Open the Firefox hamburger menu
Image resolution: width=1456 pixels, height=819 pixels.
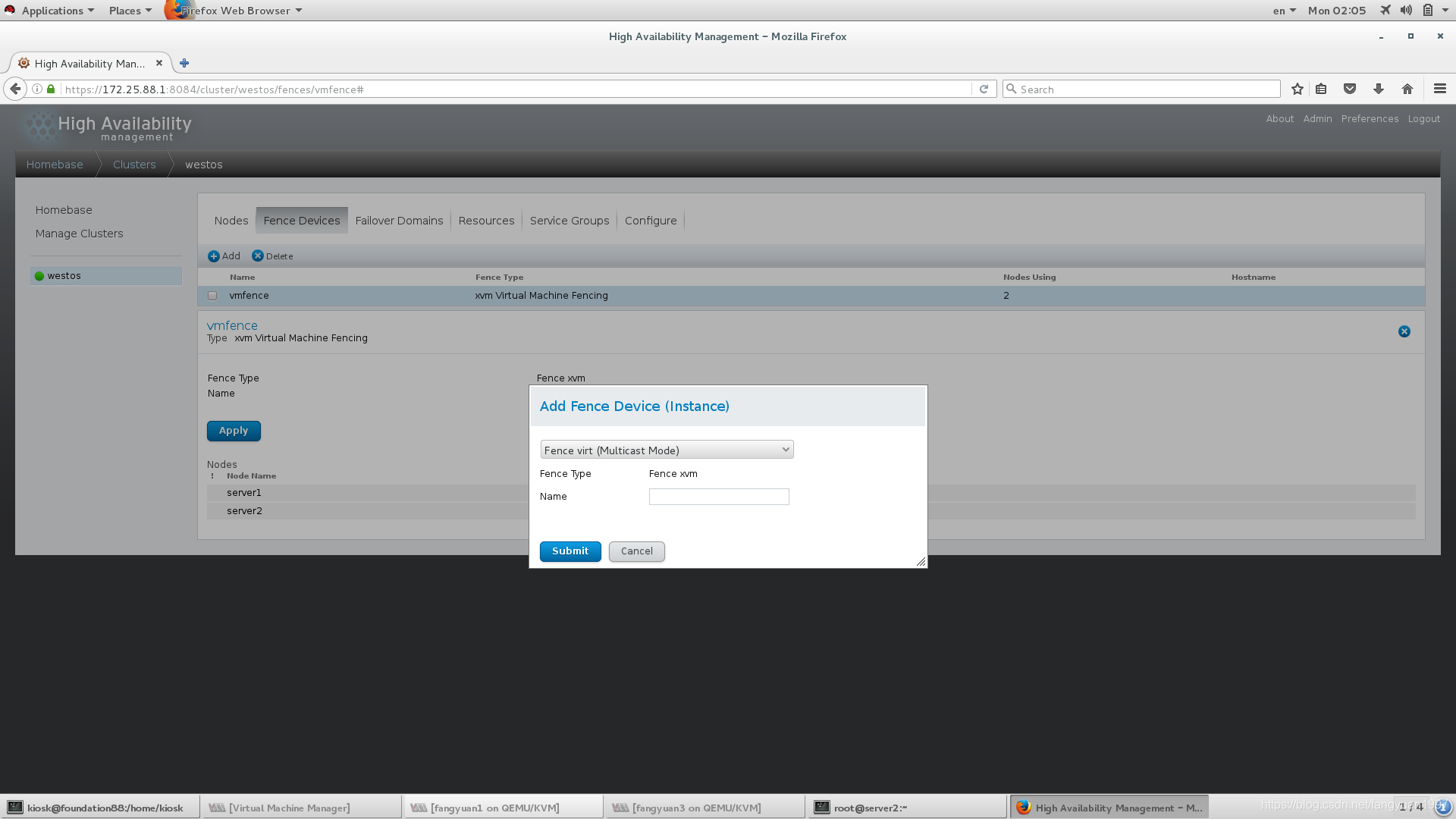pos(1439,89)
